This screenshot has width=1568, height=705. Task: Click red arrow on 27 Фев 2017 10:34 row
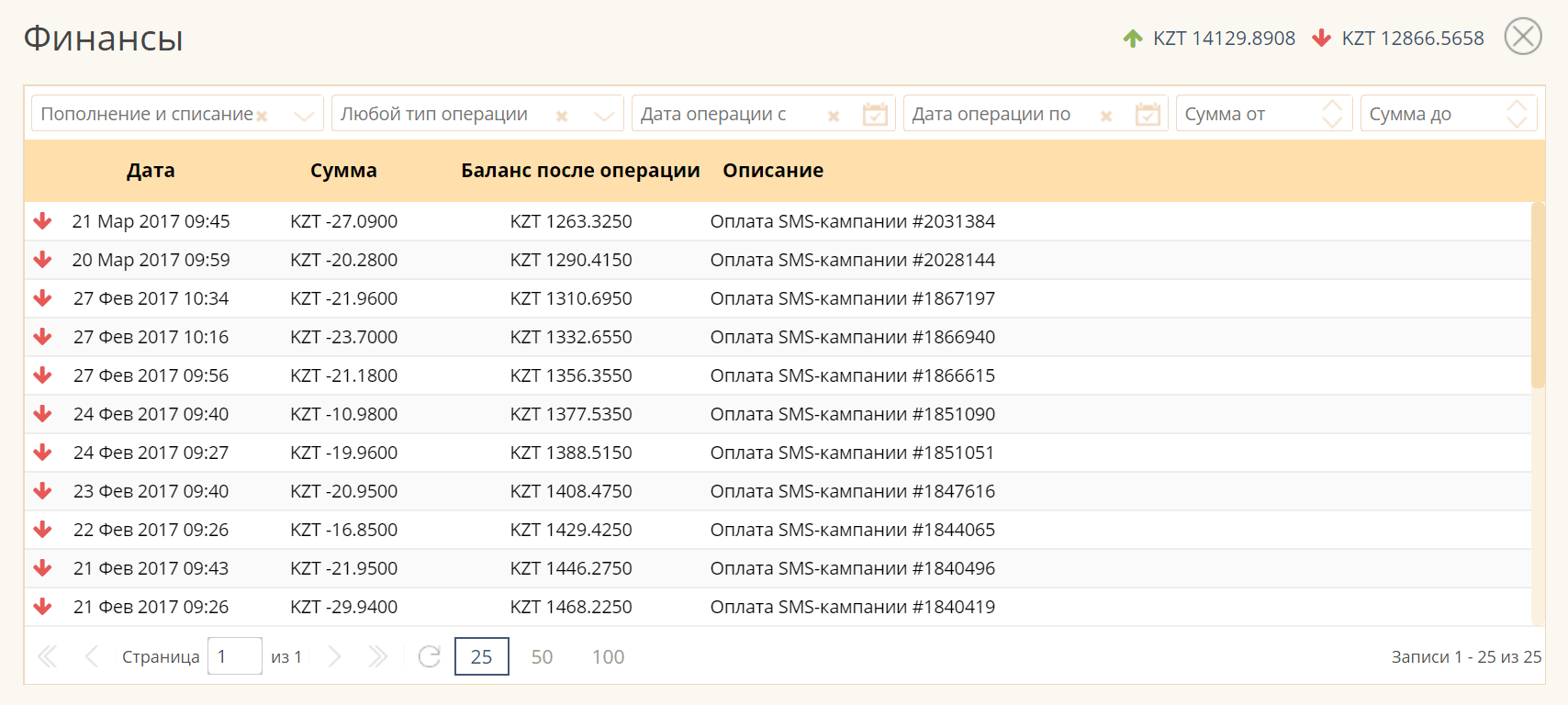coord(42,298)
